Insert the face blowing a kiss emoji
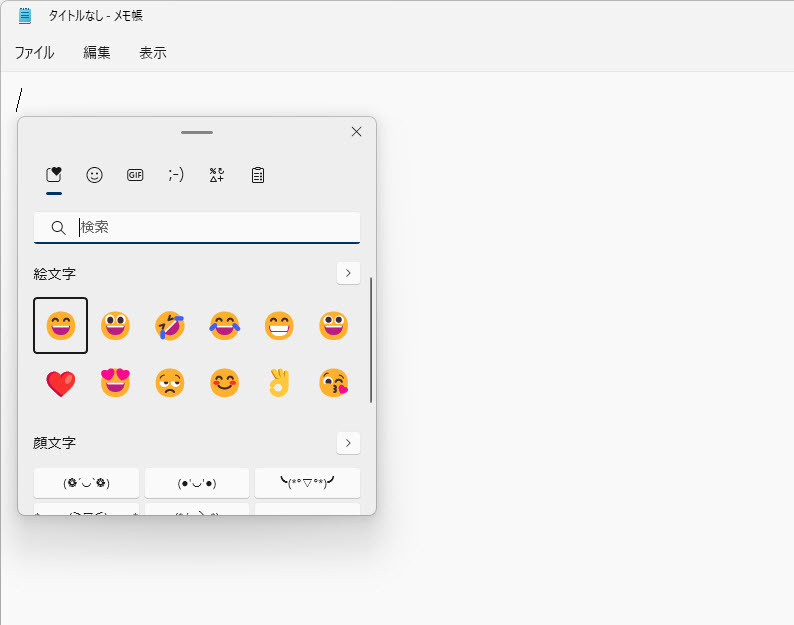 (x=333, y=383)
